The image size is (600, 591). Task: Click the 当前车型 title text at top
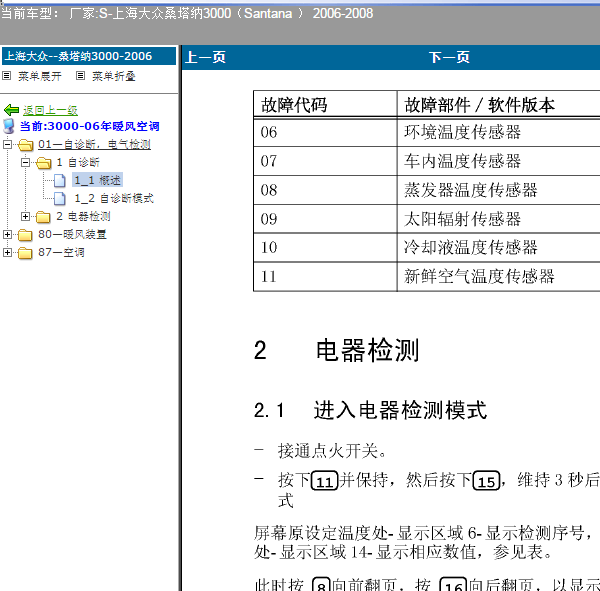point(187,13)
